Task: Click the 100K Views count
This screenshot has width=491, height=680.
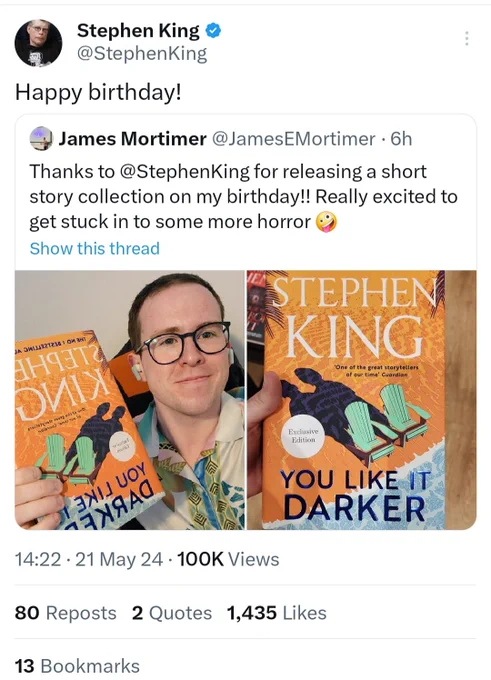Action: (228, 559)
